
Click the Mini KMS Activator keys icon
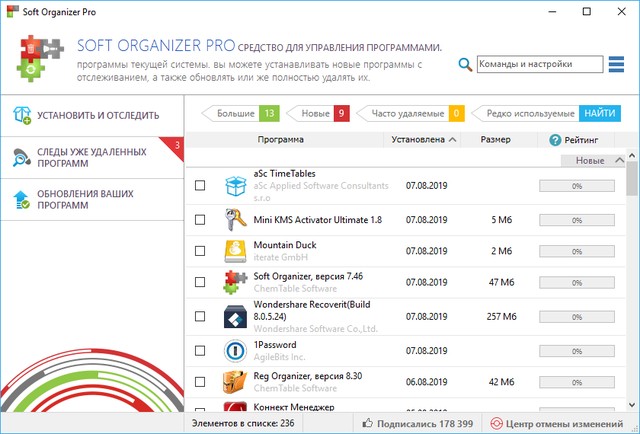click(x=236, y=220)
